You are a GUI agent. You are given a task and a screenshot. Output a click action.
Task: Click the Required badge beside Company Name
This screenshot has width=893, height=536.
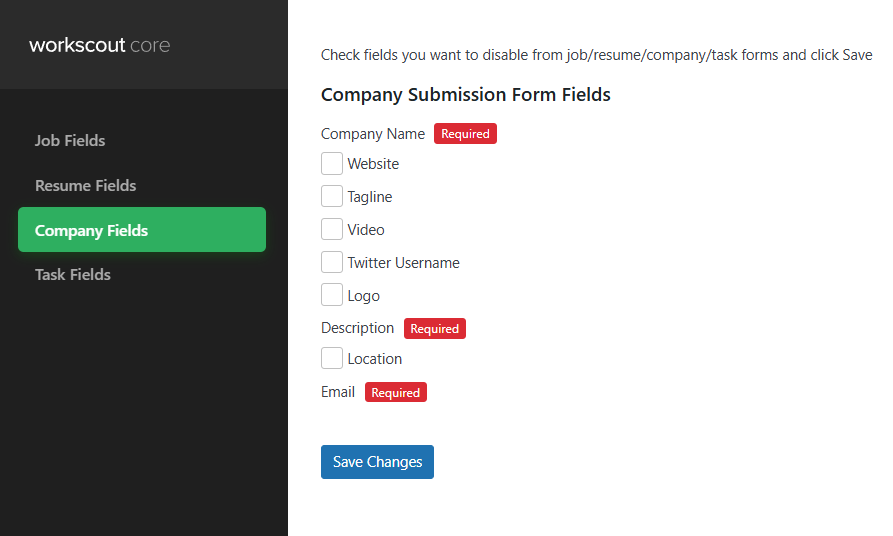coord(465,134)
